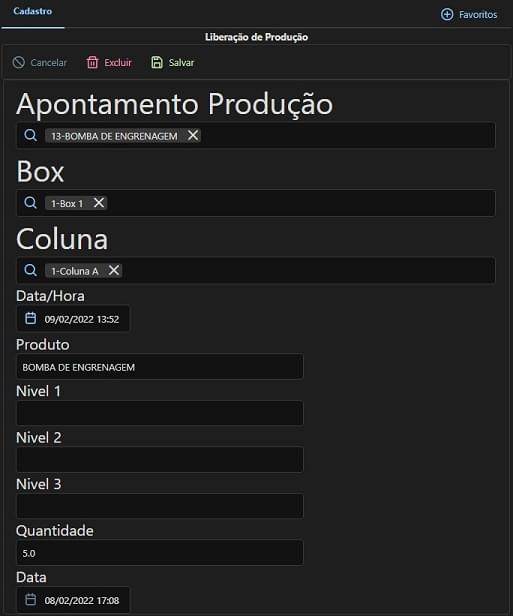
Task: Click search icon in Apontamento Produção field
Action: pos(30,135)
